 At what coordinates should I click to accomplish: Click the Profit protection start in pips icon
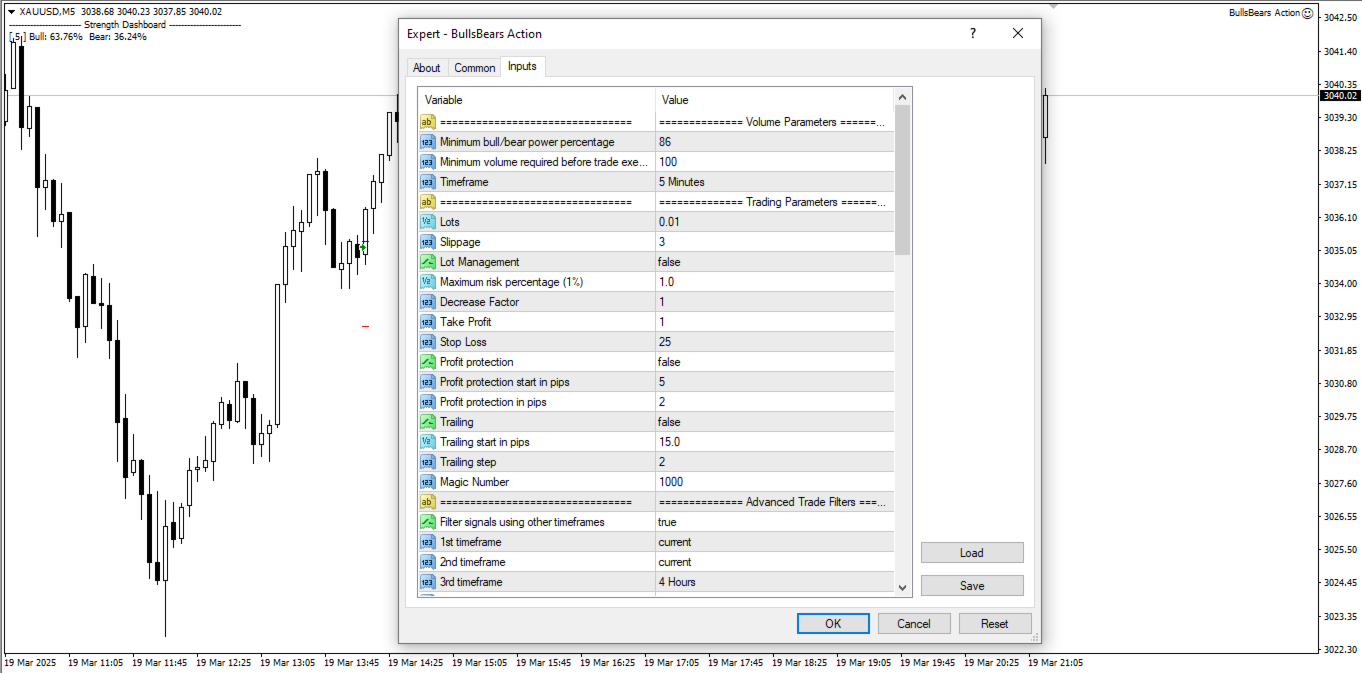coord(427,382)
